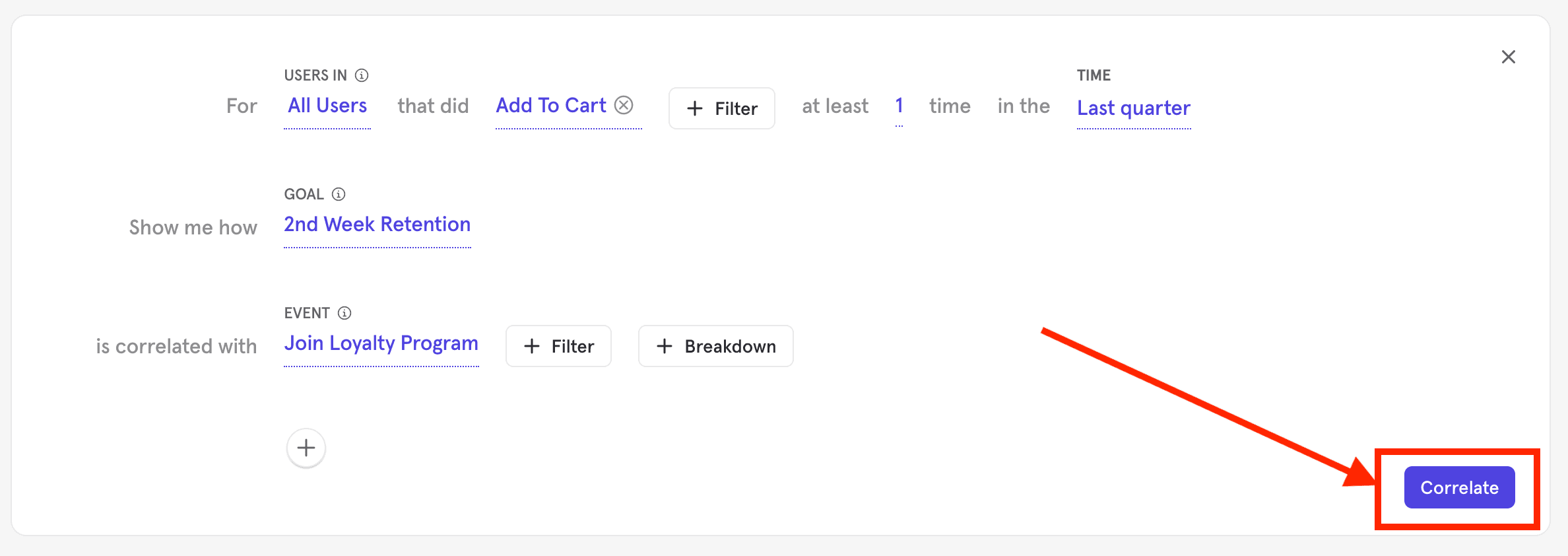Click plus icon in Add To Cart Filter button

695,108
